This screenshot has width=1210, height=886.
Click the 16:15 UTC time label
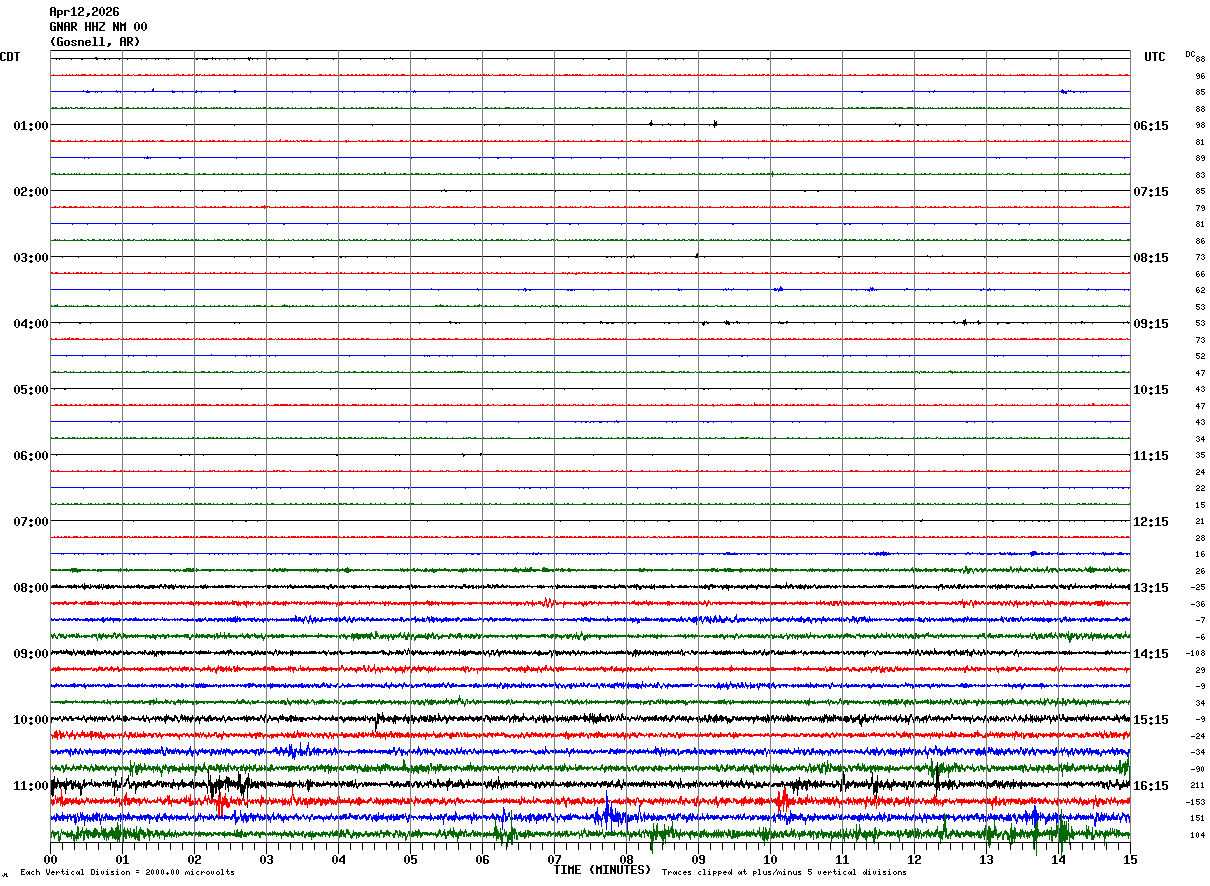click(x=1151, y=786)
